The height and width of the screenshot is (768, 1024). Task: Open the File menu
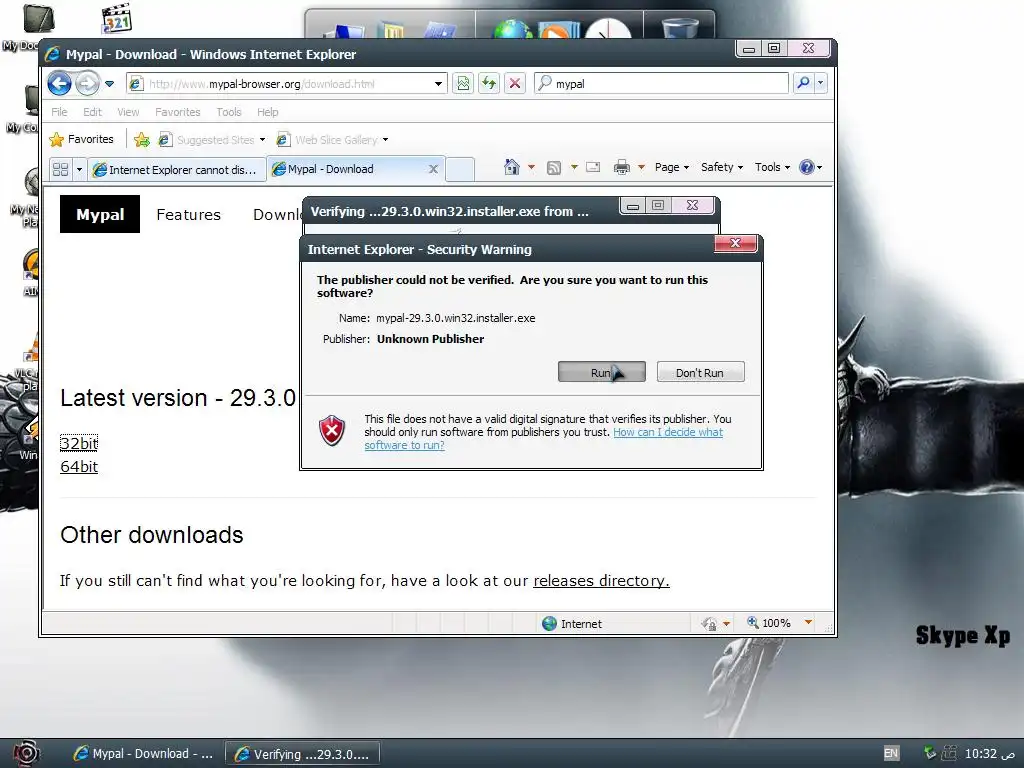(x=59, y=112)
